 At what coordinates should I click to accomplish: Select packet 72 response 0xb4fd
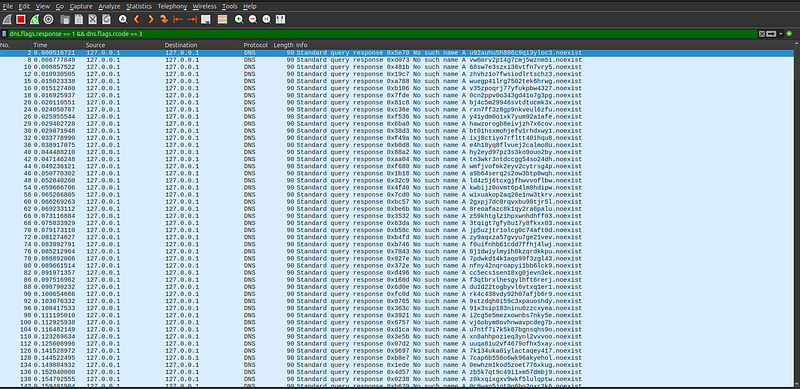pos(396,237)
